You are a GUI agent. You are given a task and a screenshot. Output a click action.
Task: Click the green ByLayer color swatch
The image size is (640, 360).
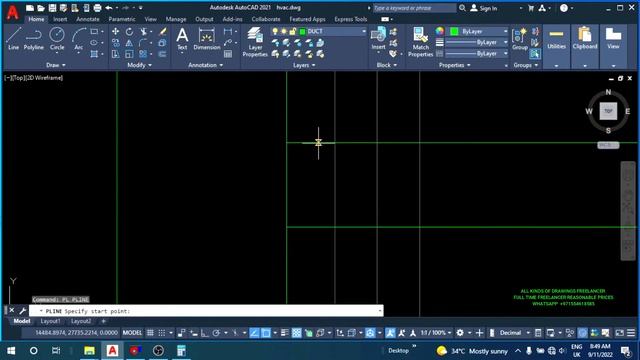tap(454, 31)
